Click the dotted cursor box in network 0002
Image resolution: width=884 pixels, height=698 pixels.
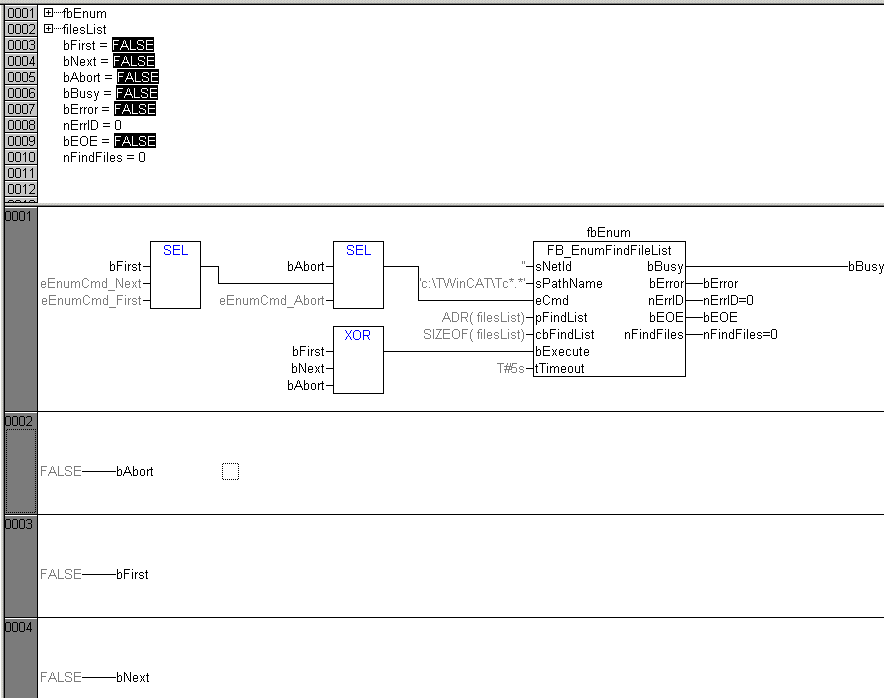[x=231, y=471]
